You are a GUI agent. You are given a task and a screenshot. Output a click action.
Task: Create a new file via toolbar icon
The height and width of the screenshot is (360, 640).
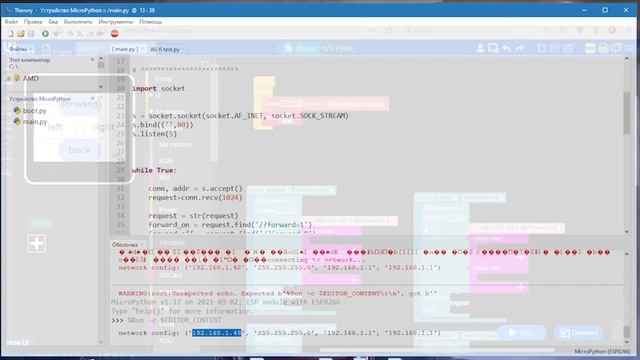pos(11,33)
